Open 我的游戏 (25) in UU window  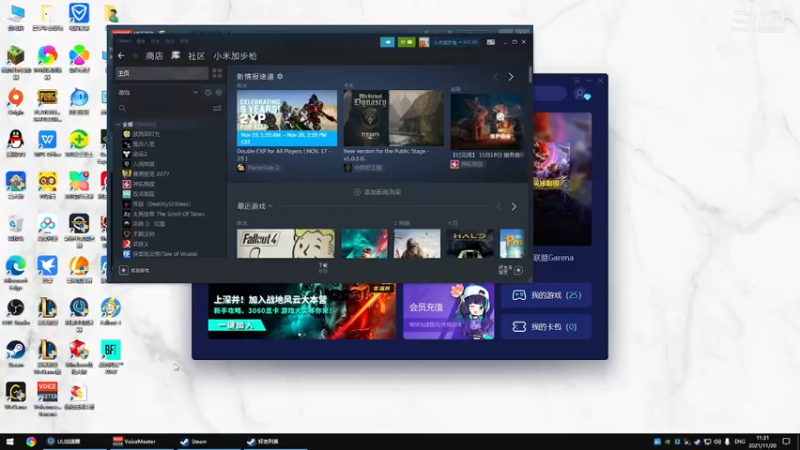tap(546, 295)
